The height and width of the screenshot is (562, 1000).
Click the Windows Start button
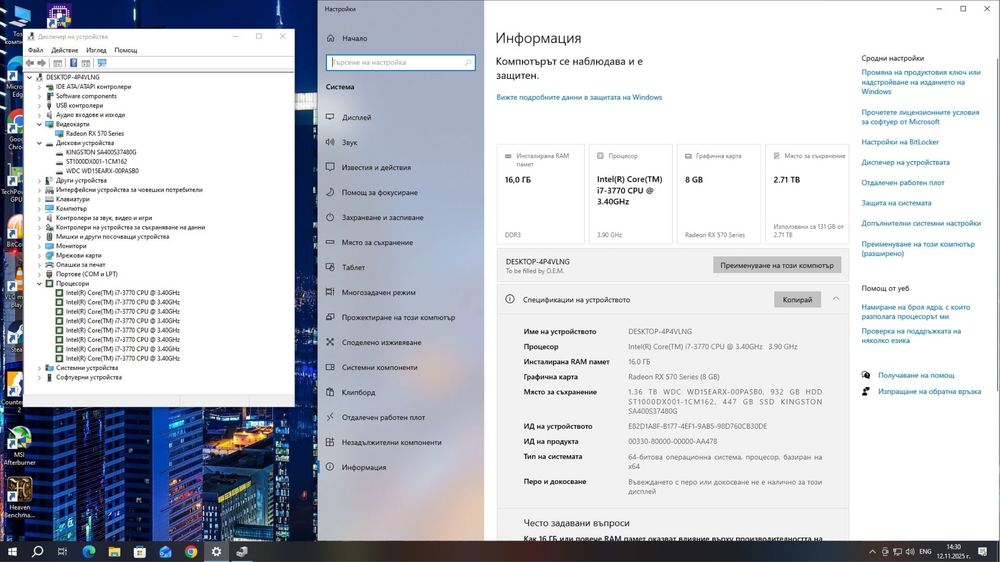pos(11,552)
